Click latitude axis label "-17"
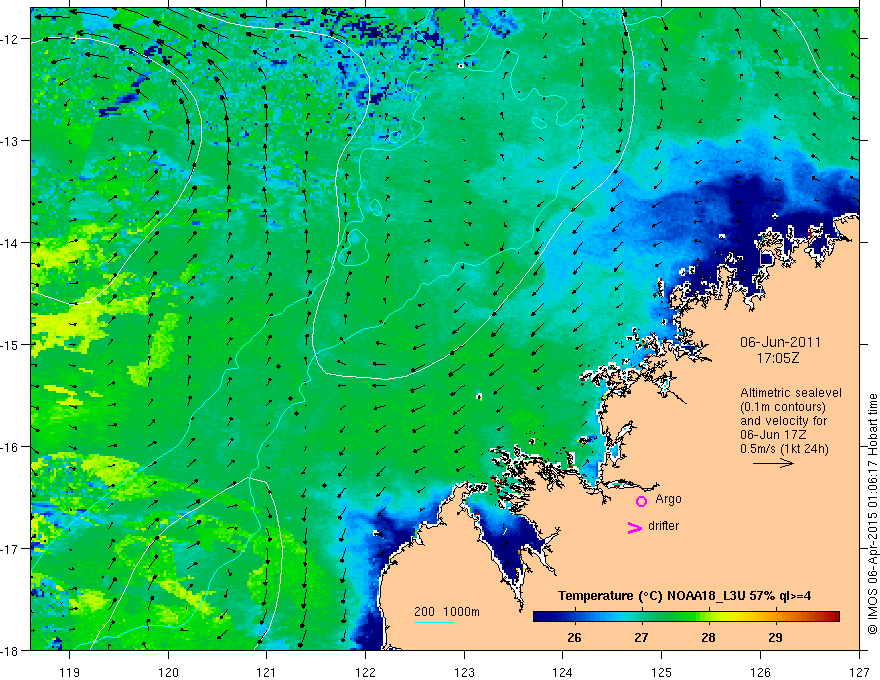Screen dimensions: 880x680 point(11,549)
